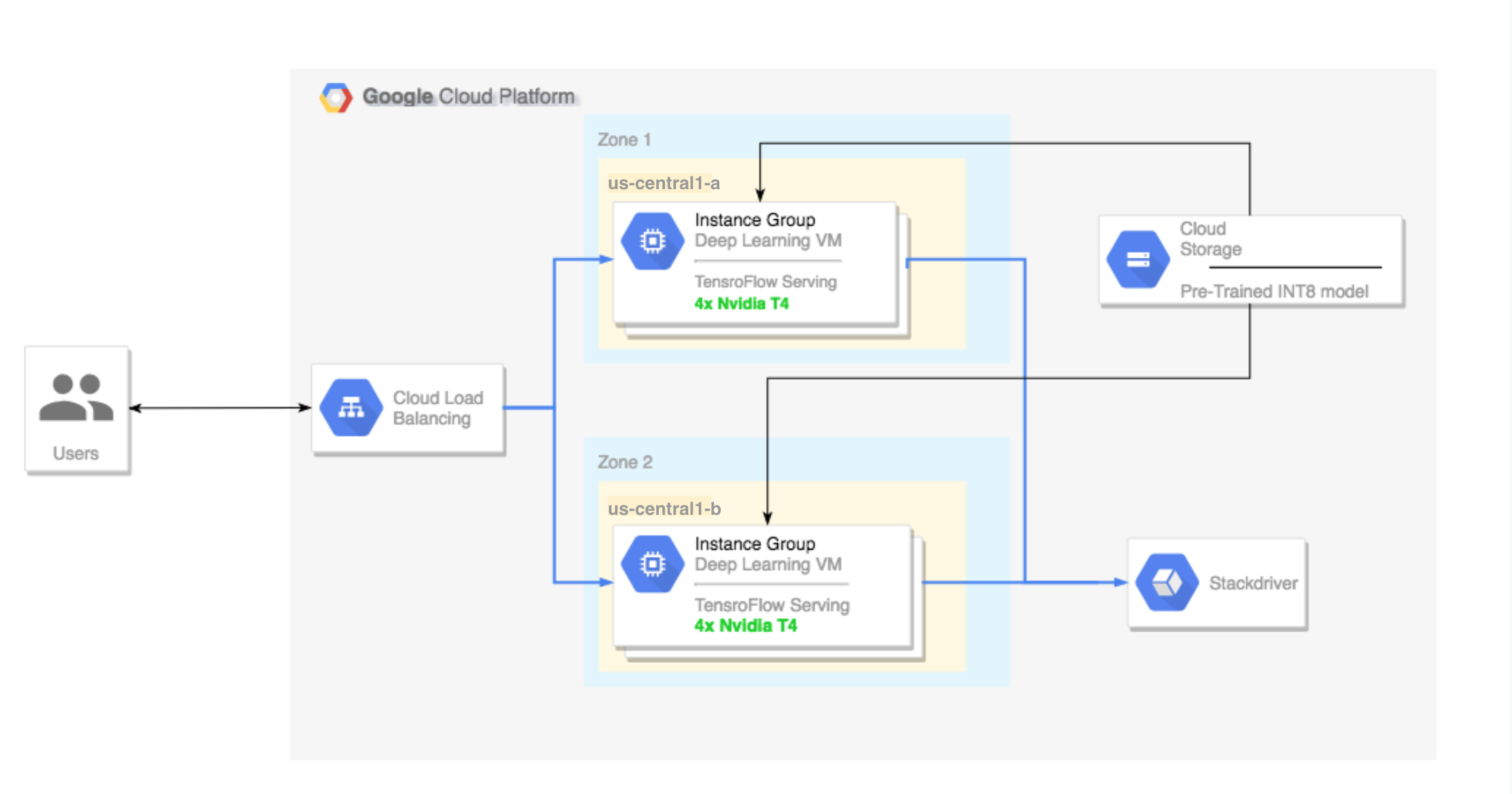
Task: Click the Cloud Load Balancing label
Action: (x=438, y=408)
